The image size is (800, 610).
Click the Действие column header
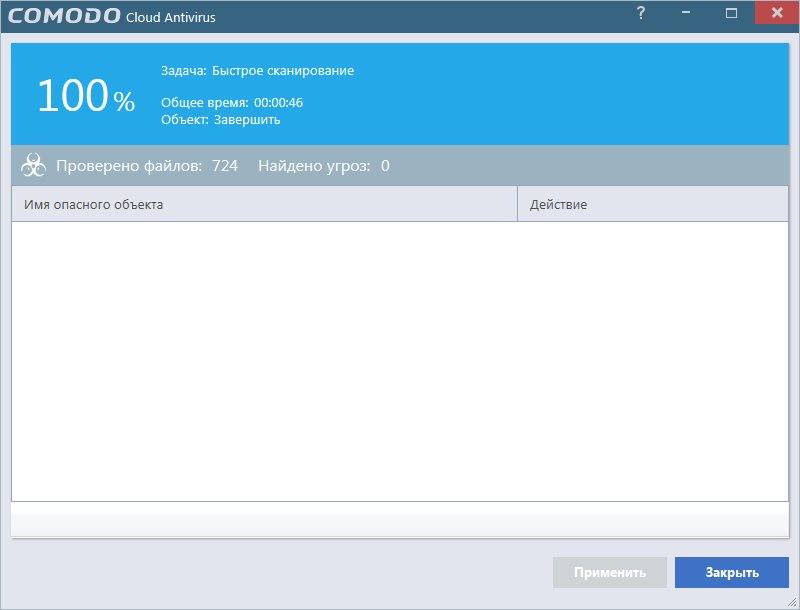tap(653, 204)
